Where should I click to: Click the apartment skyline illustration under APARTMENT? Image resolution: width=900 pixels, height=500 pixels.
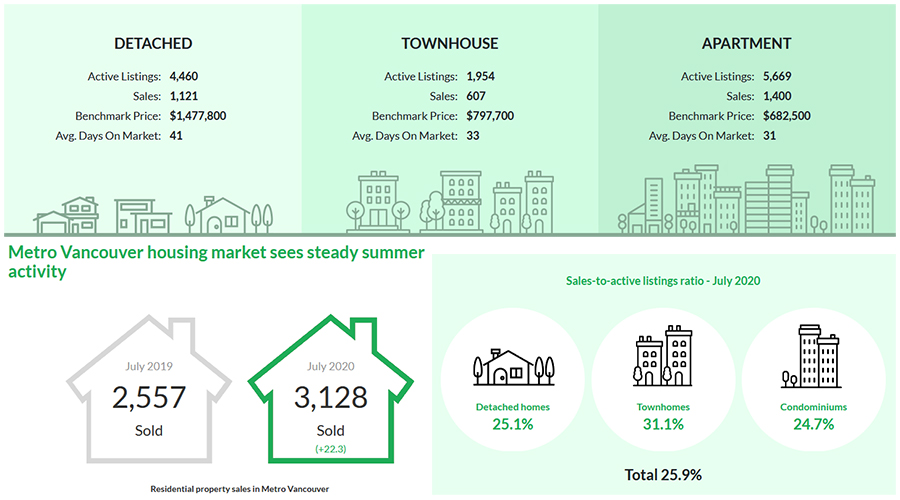[746, 199]
